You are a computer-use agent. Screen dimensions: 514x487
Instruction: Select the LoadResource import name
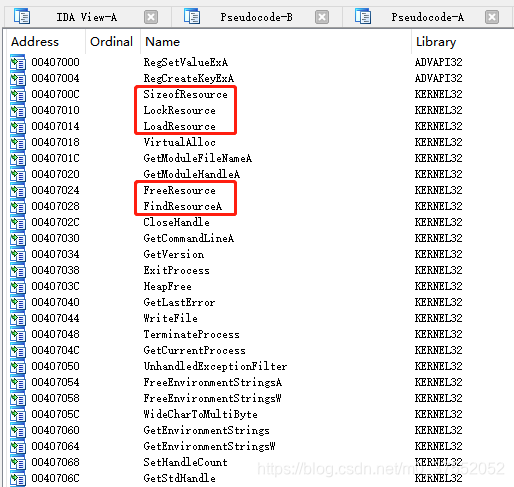coord(180,126)
